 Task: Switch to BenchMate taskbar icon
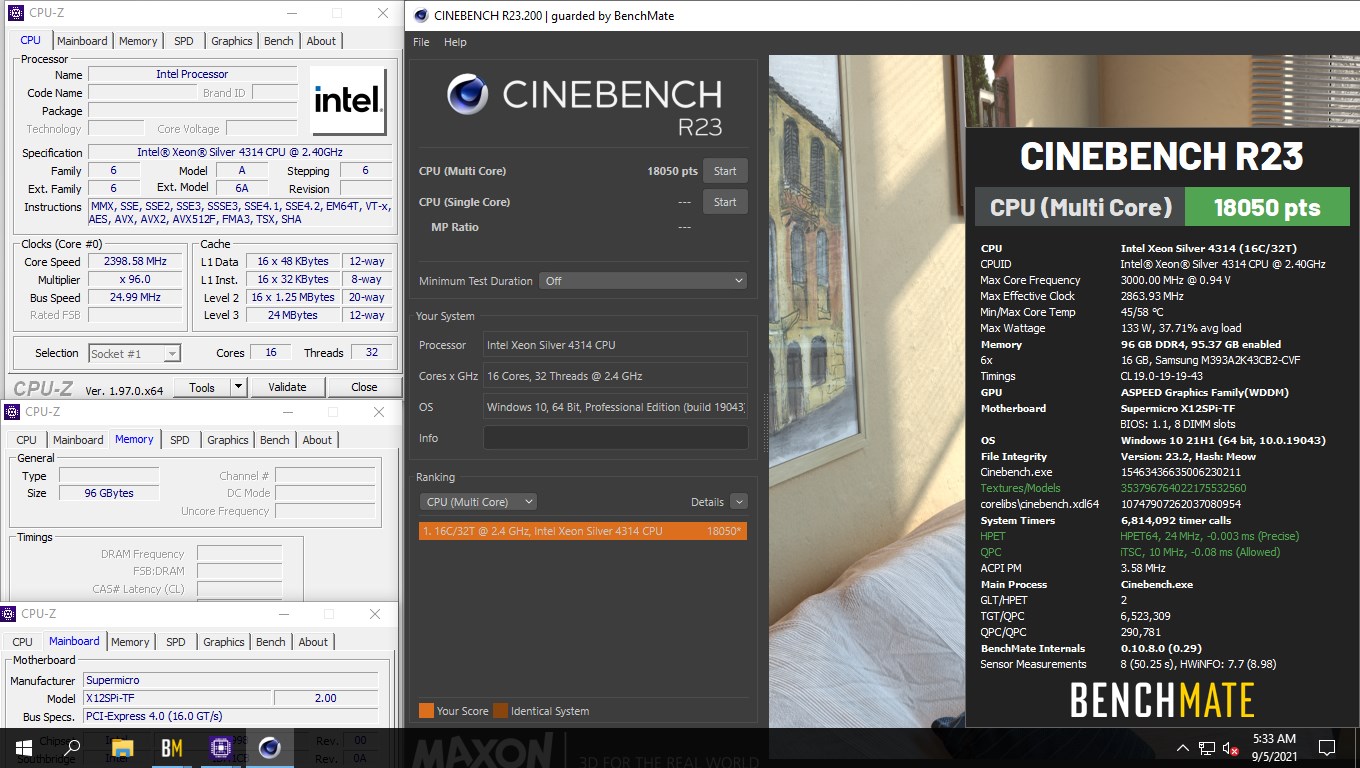click(171, 747)
